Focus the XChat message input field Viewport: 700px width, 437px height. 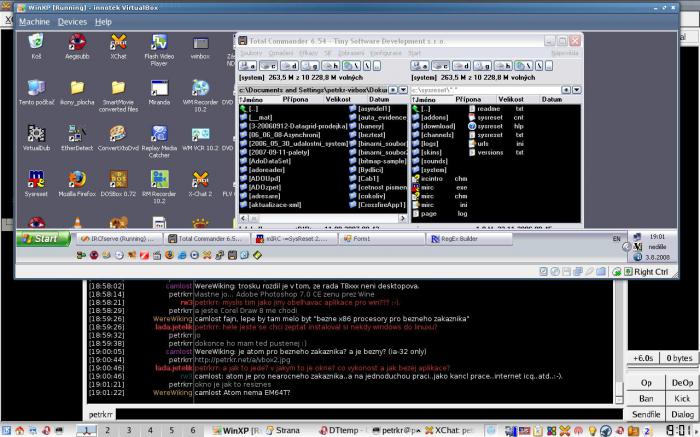[x=369, y=415]
